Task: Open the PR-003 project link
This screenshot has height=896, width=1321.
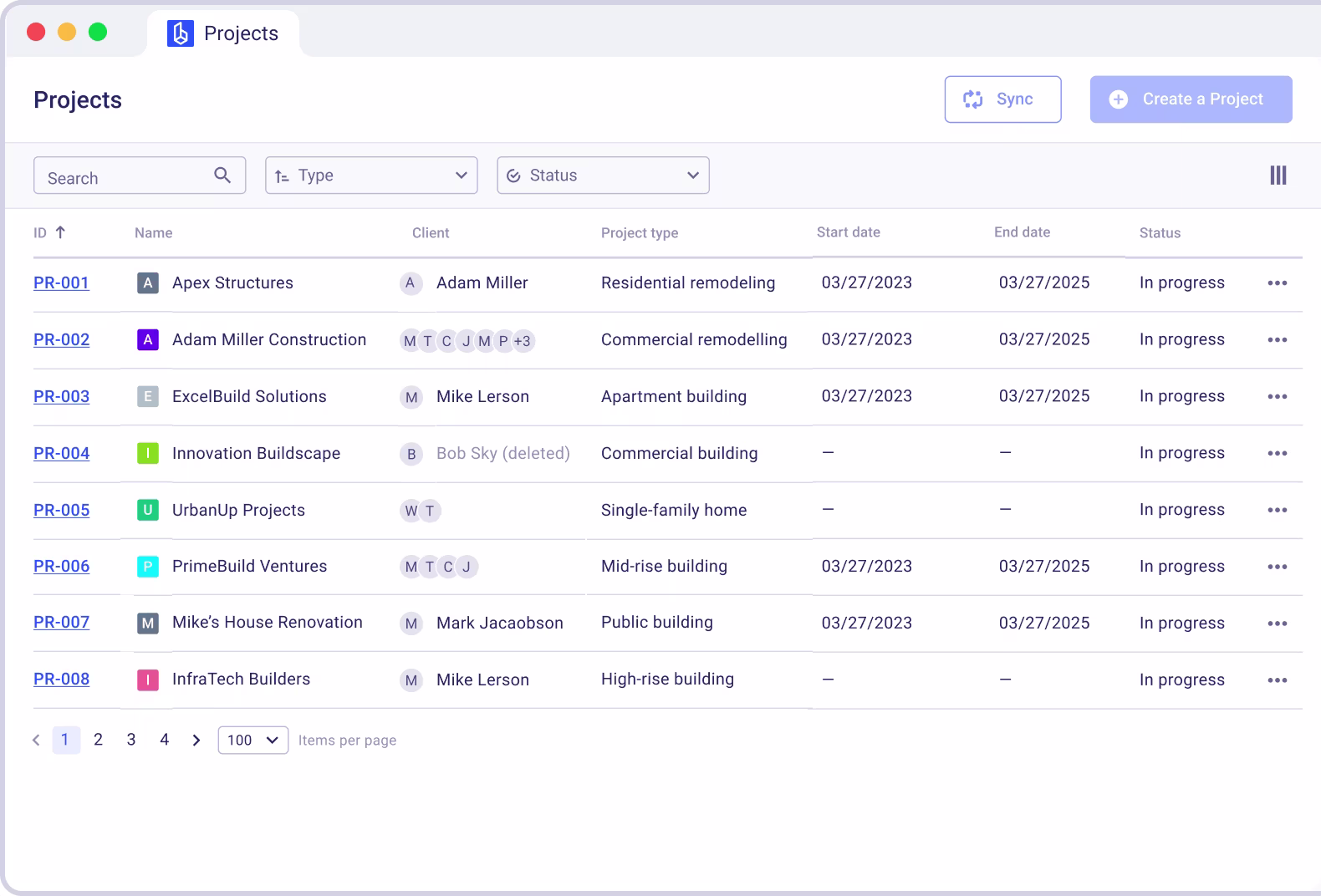Action: pos(61,396)
